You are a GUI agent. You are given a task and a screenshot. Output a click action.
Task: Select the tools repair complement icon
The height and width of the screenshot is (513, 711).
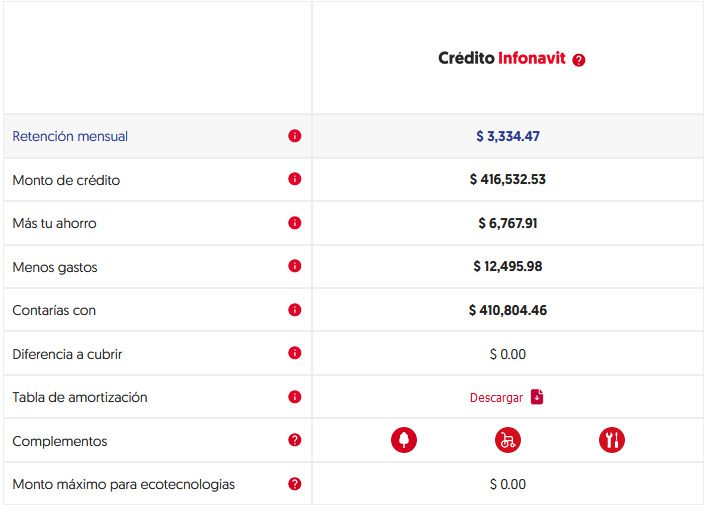(612, 440)
